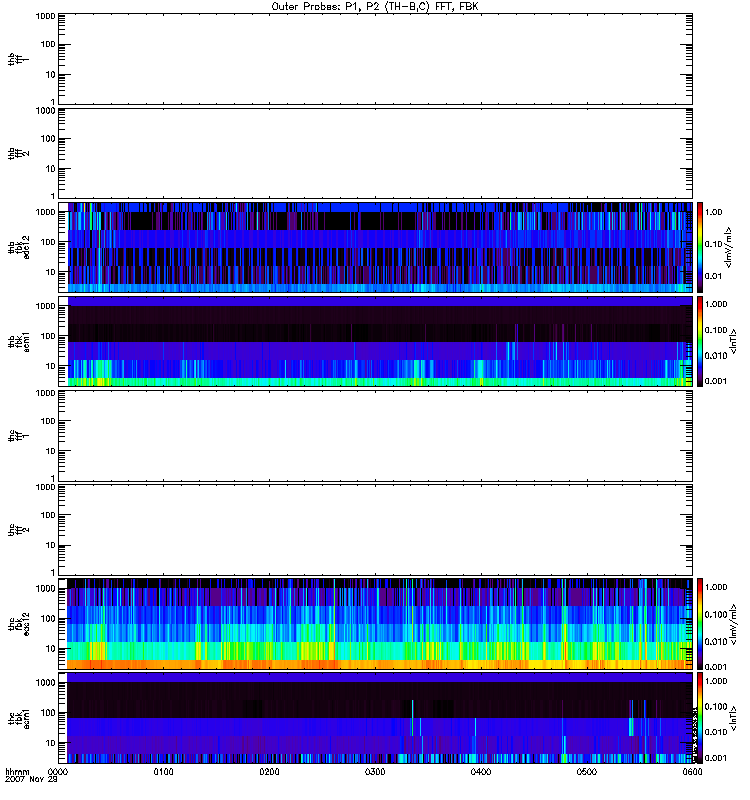Click "1.00" on the thb edc12 color scale
750x800 pixels.
(714, 212)
